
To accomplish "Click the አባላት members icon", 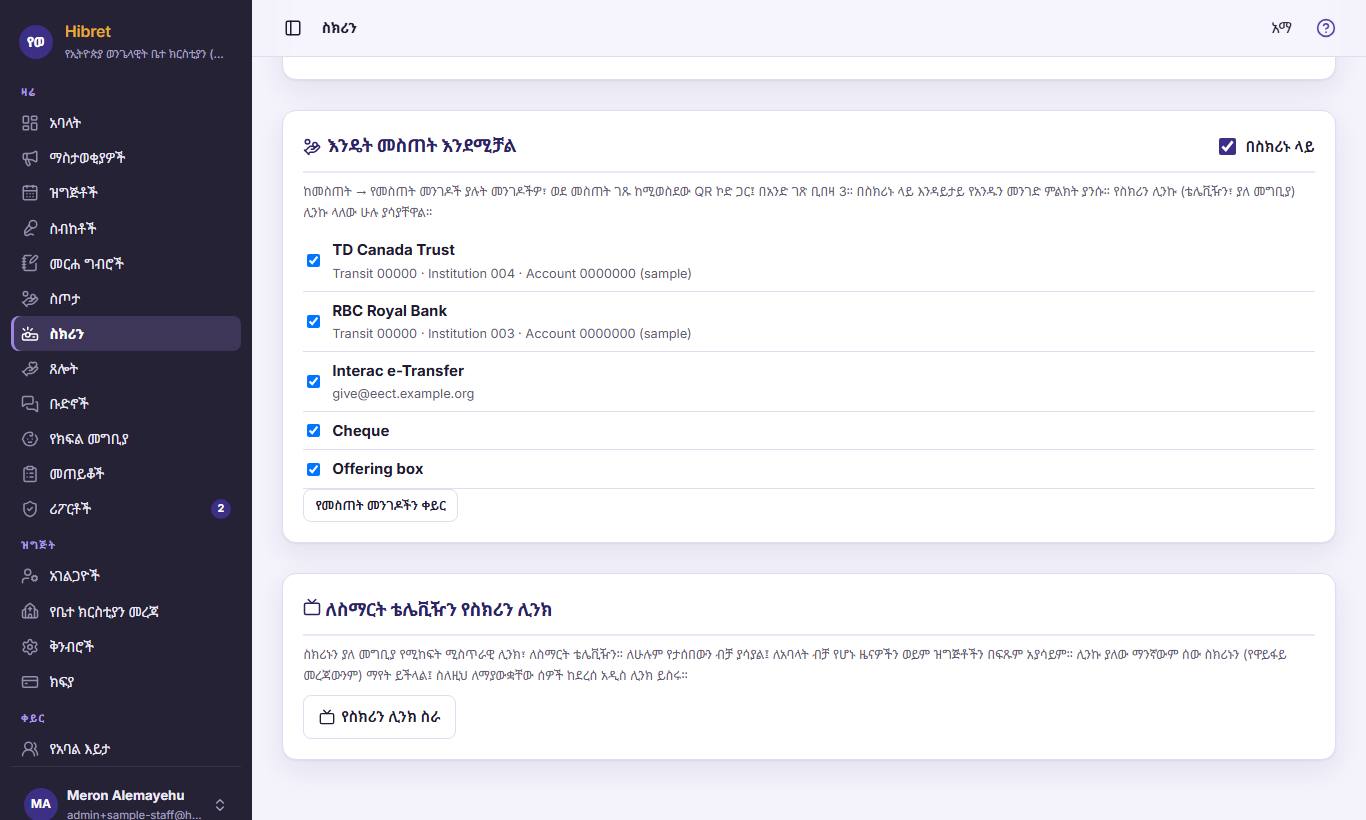I will click(x=30, y=123).
